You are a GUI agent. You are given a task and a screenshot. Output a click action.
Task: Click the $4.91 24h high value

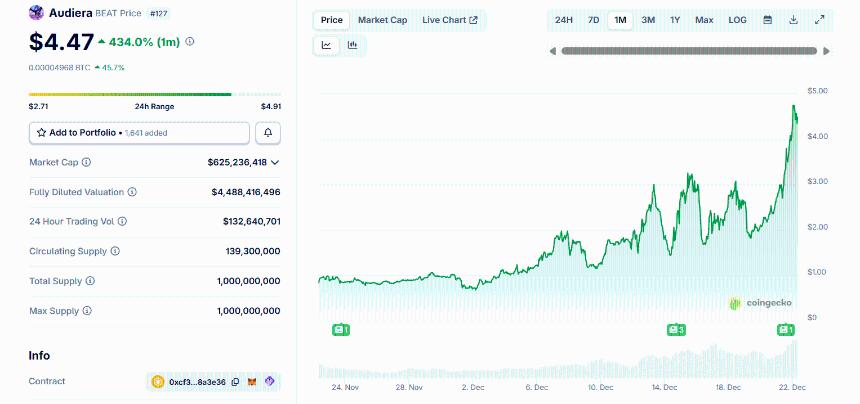coord(271,106)
